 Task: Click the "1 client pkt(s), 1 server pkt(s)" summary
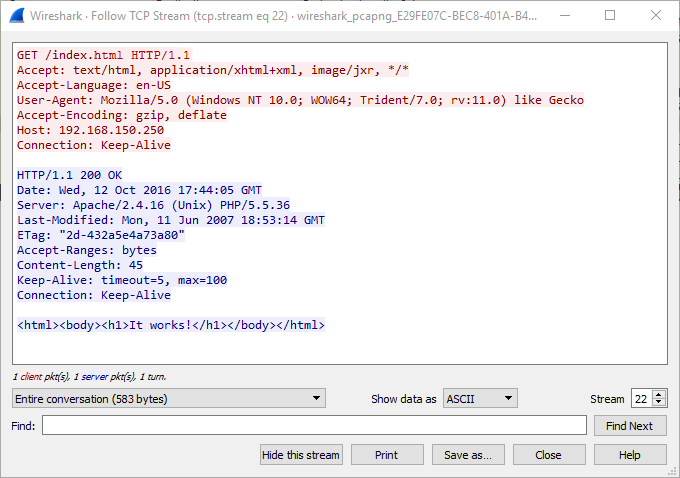(89, 377)
